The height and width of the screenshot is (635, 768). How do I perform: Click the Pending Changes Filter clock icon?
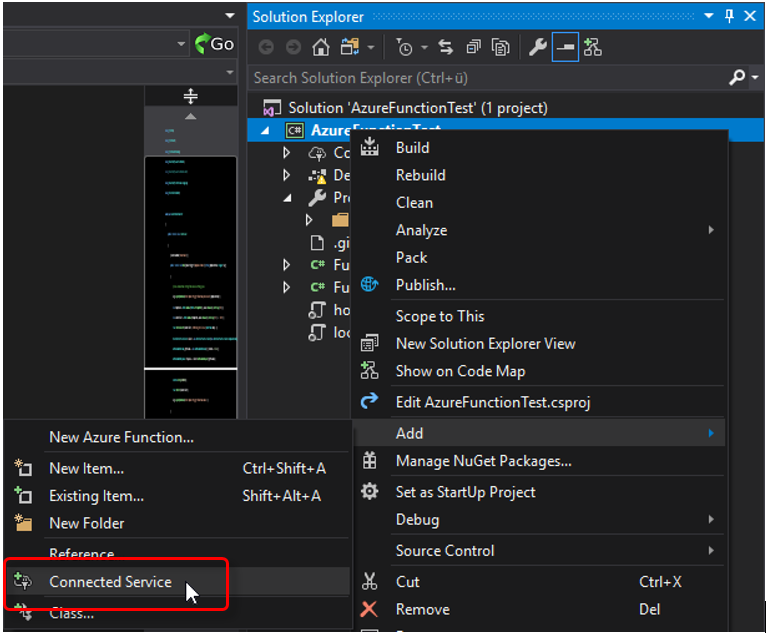click(404, 47)
